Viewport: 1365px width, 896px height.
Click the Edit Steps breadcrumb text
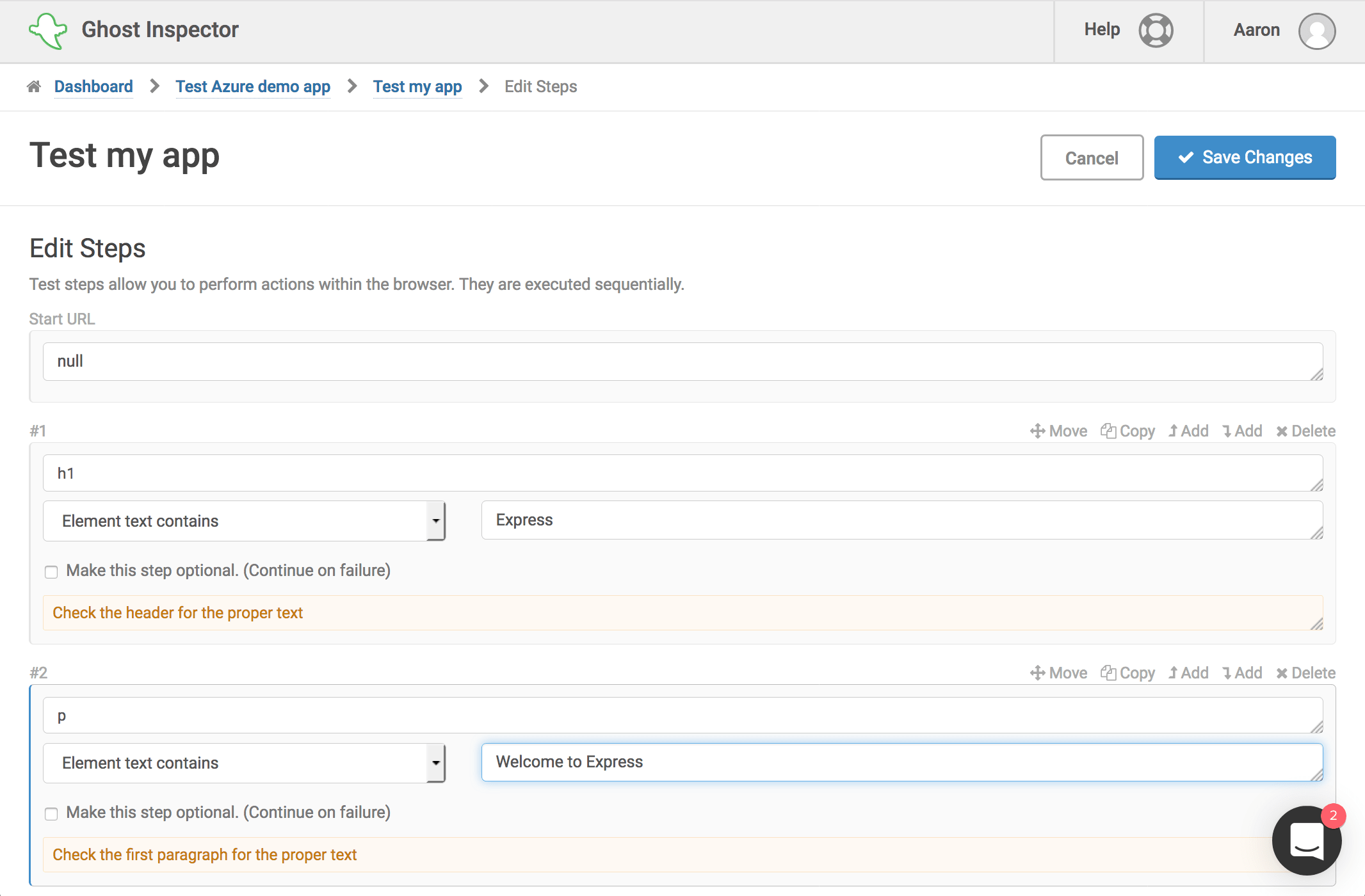tap(540, 86)
